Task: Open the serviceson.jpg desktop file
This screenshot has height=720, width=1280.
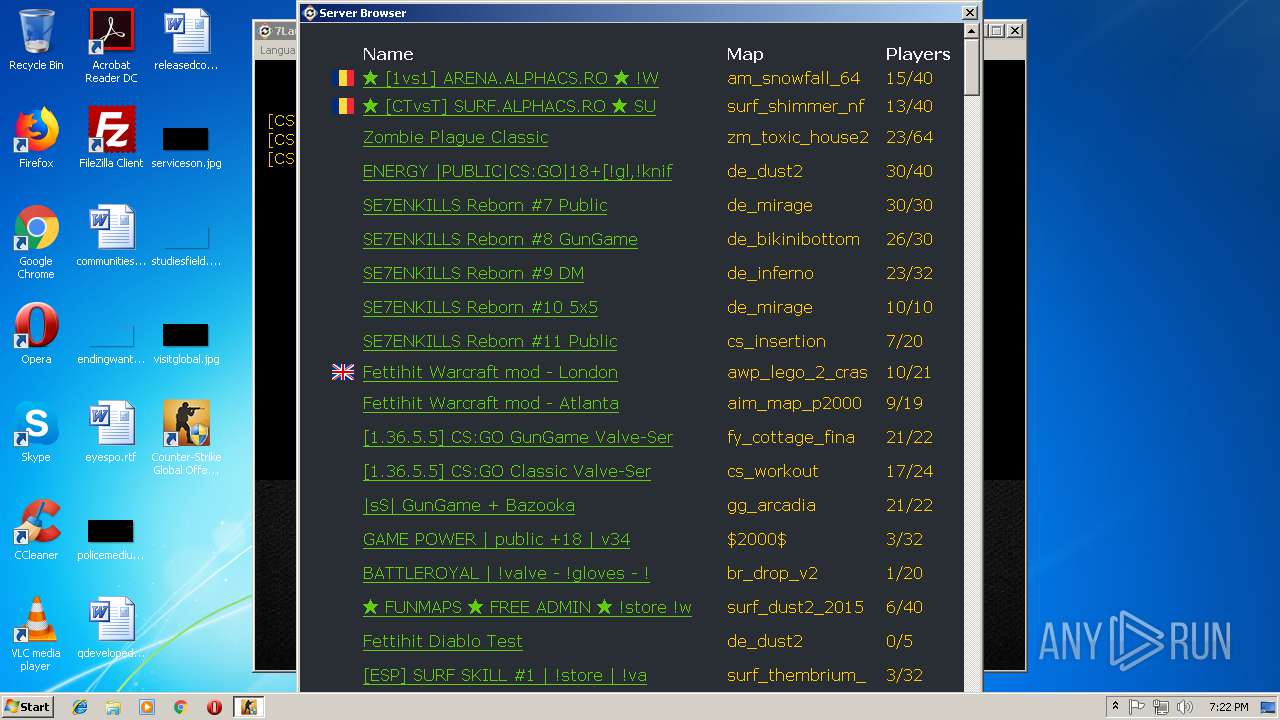Action: tap(186, 146)
